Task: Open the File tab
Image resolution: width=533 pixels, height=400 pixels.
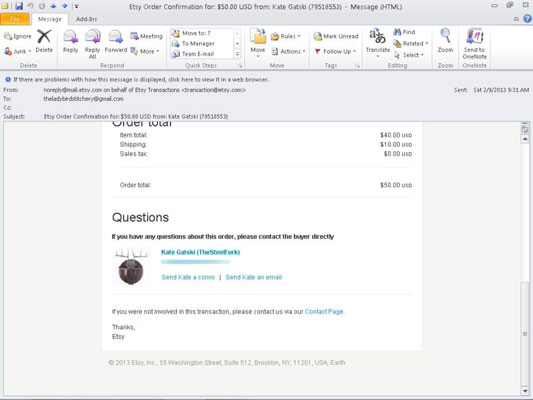Action: point(15,19)
